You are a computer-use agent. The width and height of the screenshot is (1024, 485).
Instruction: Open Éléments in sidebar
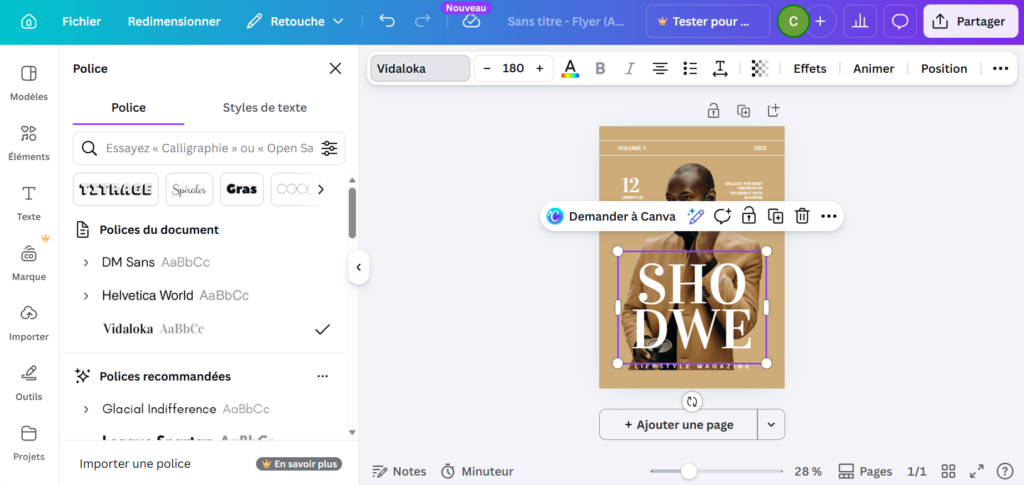(x=29, y=142)
